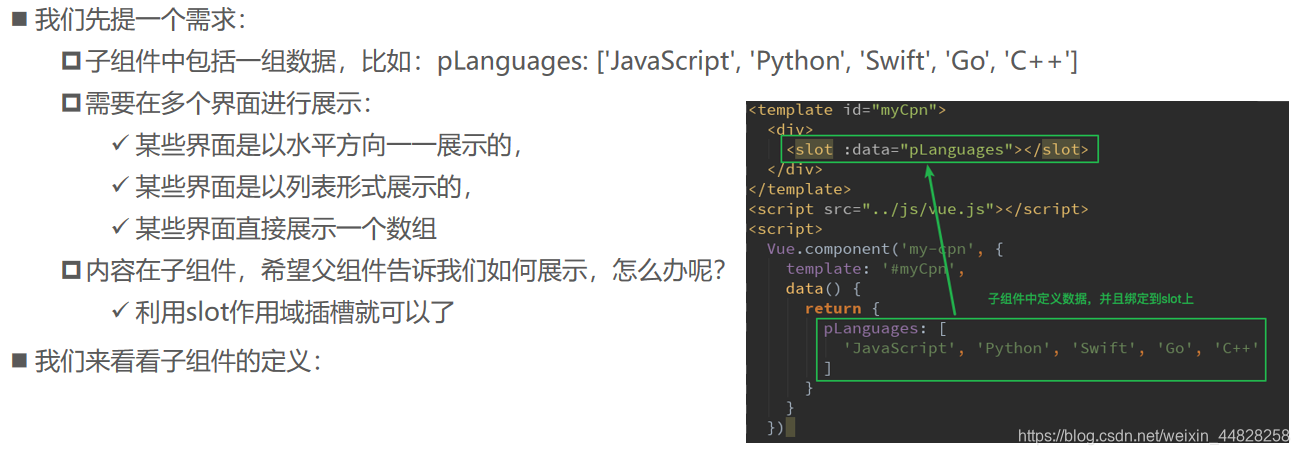Click the code line '<template id="myCpn">'
1300x455 pixels.
tap(847, 110)
